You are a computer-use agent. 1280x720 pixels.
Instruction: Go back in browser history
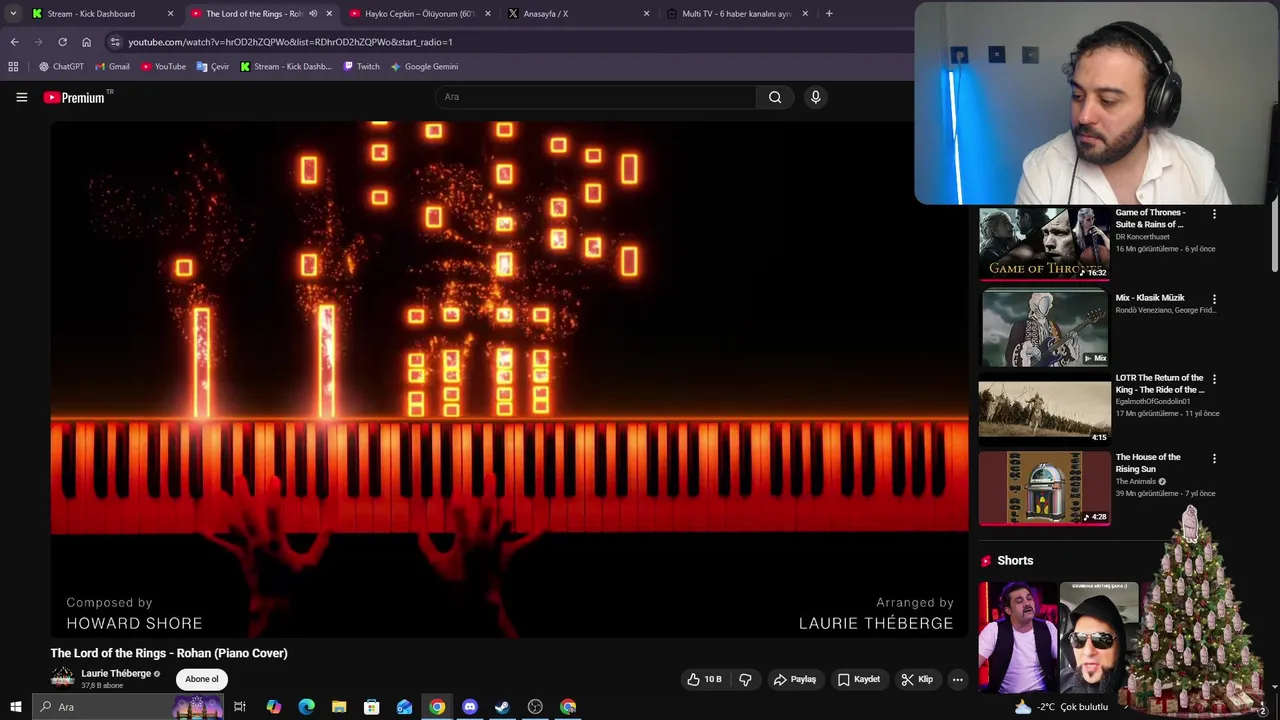click(x=14, y=42)
